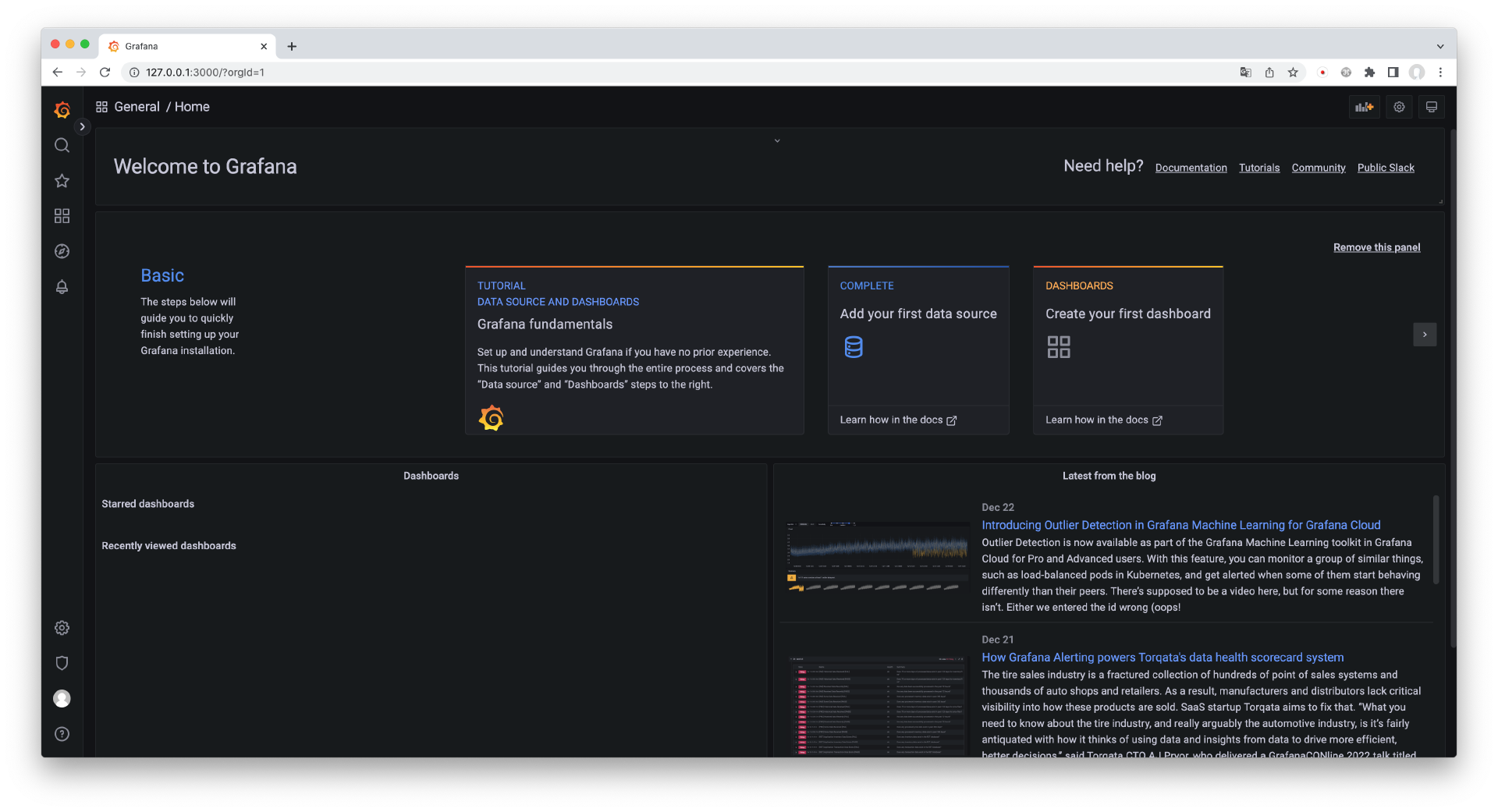The width and height of the screenshot is (1498, 812).
Task: Expand the sidebar navigation menu
Action: pos(82,126)
